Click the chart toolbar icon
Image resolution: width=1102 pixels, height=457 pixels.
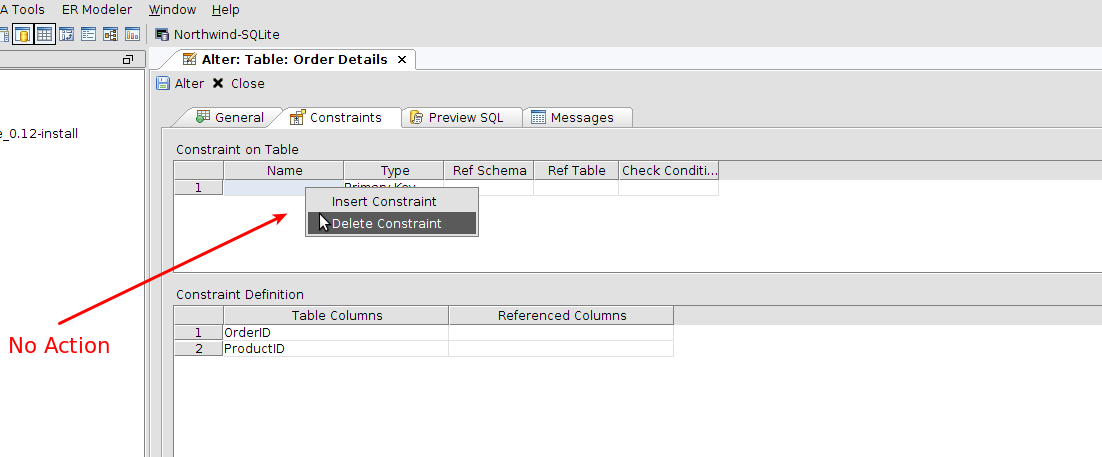pos(132,34)
